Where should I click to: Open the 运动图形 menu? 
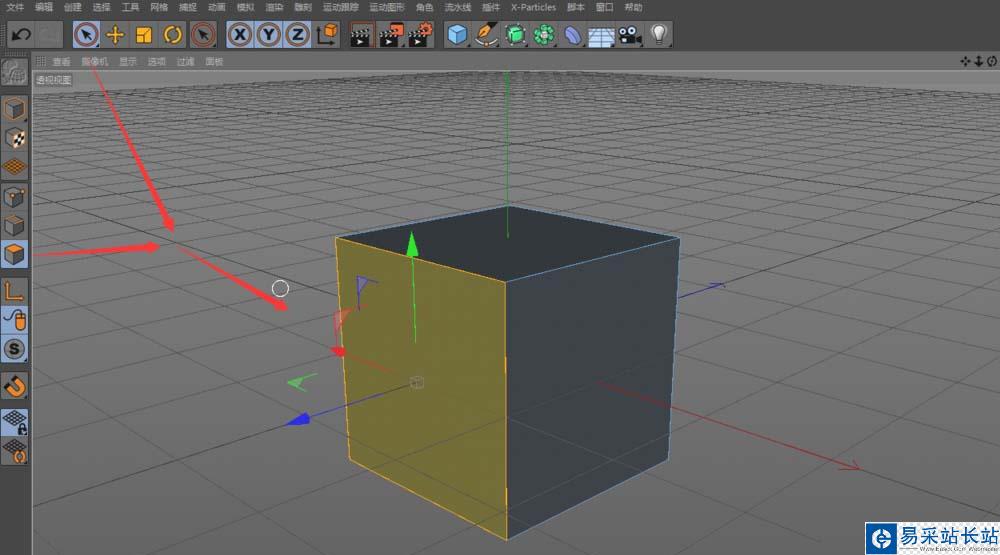click(386, 7)
